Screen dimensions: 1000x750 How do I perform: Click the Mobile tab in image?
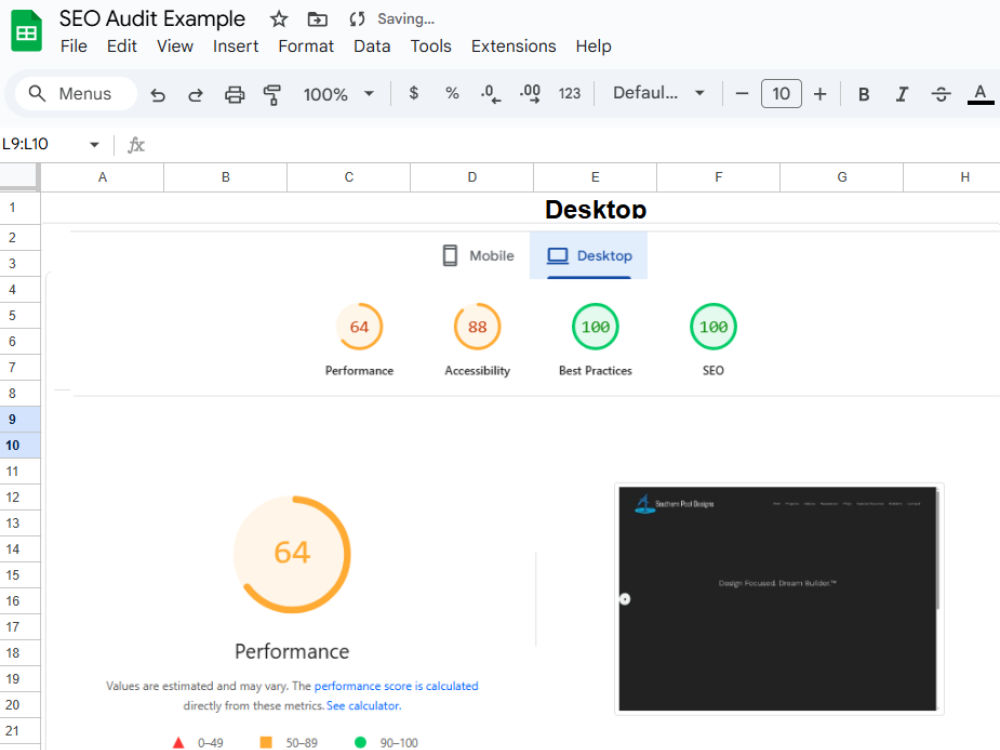click(x=478, y=256)
